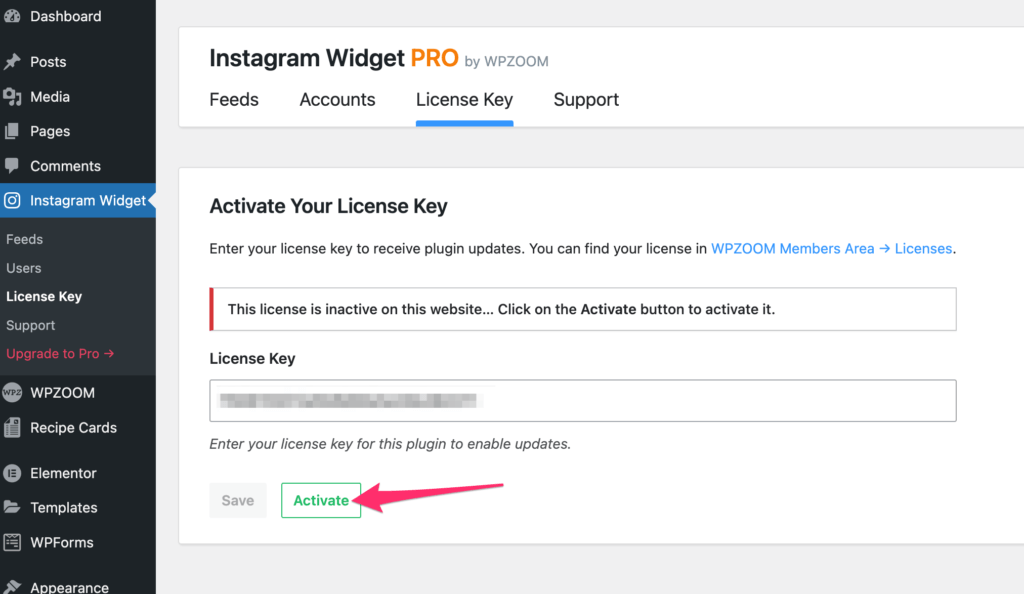Go to the Support tab
This screenshot has height=594, width=1024.
point(586,100)
